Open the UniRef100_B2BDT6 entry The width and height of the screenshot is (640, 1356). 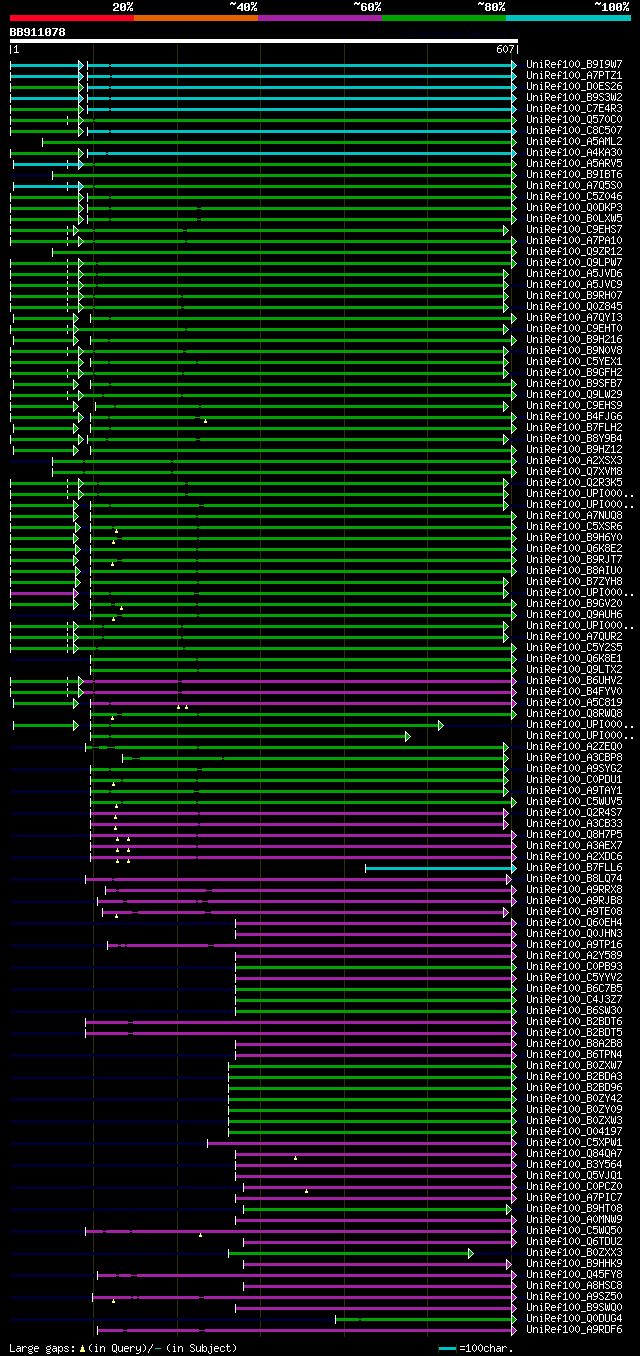pos(574,1021)
